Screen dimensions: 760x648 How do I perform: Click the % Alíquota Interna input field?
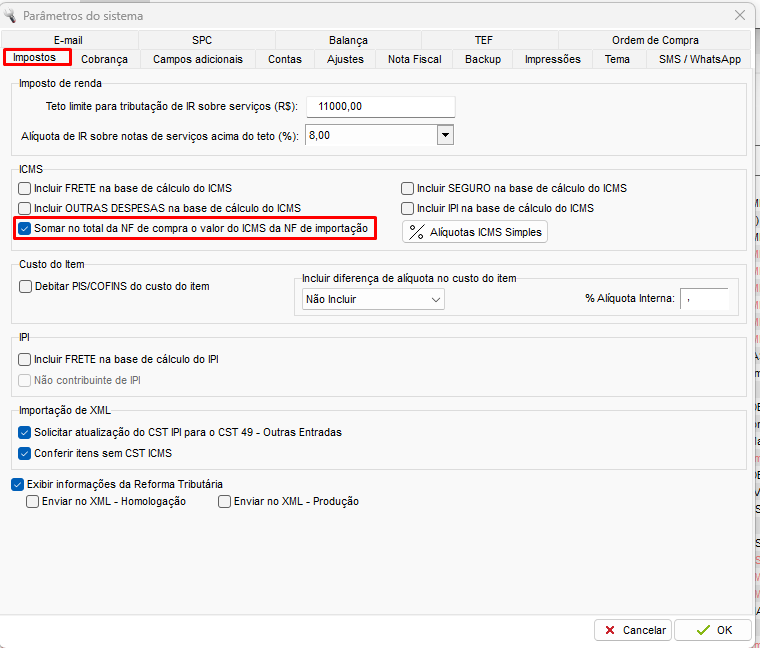[x=704, y=299]
